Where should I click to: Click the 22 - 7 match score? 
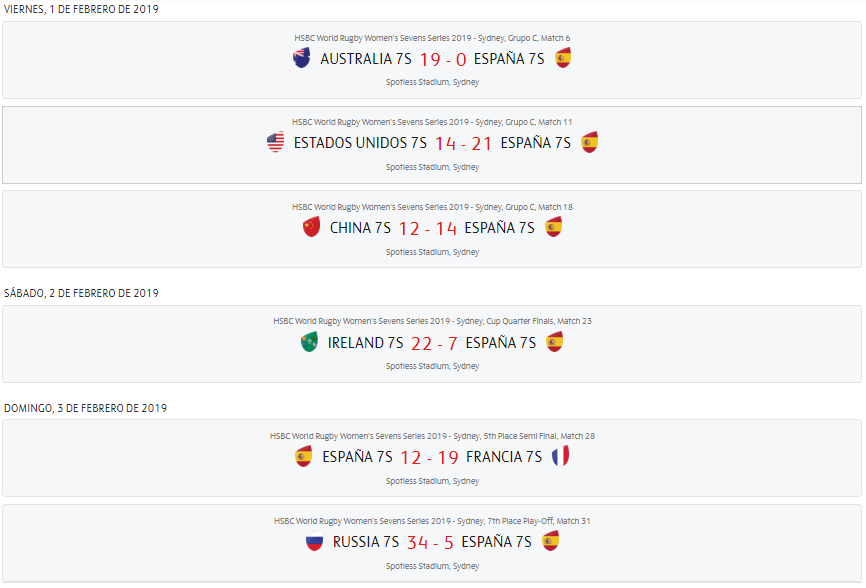pos(434,343)
